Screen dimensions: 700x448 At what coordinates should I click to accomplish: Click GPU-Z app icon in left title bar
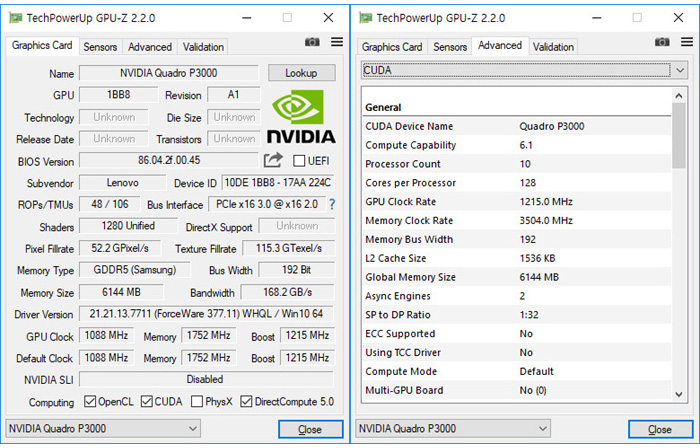[16, 18]
